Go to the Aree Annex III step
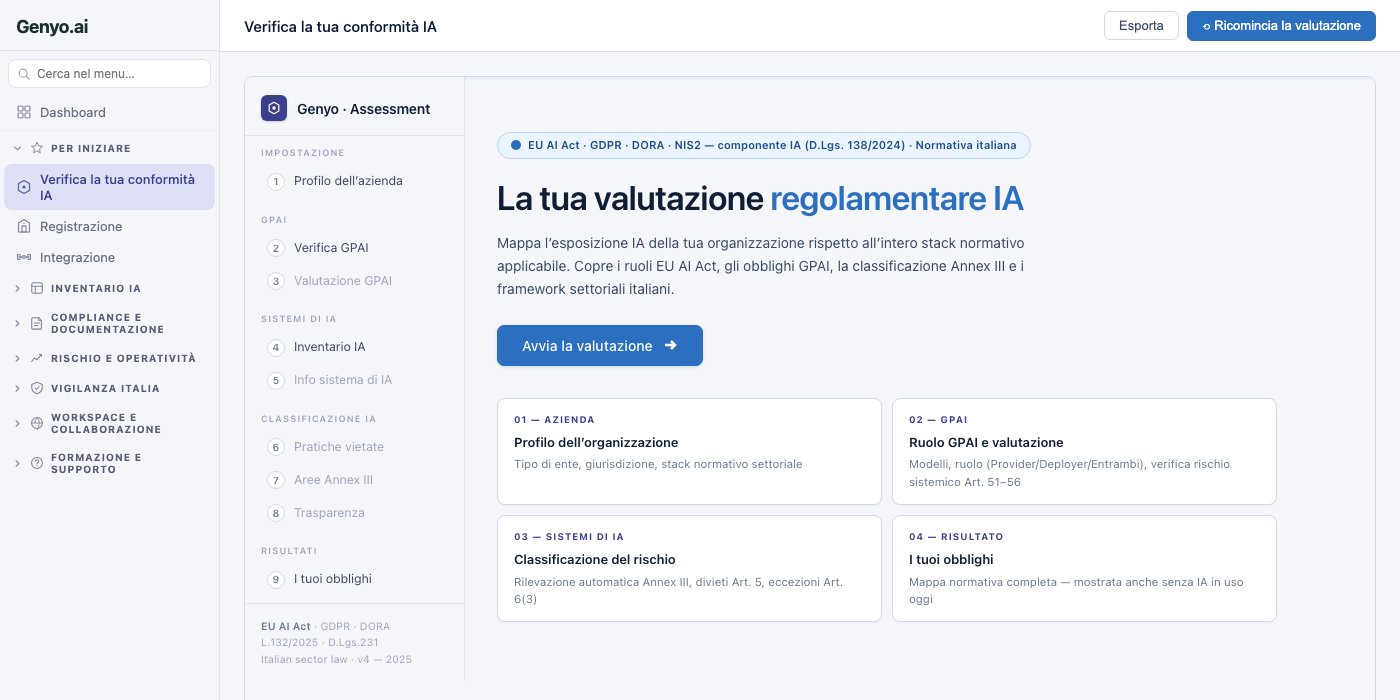 pos(354,480)
